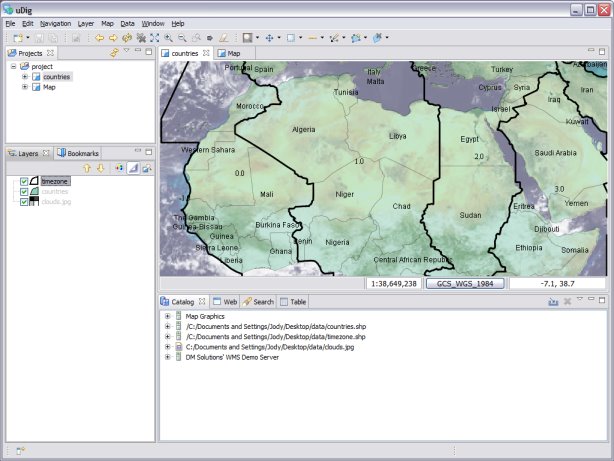Hide the clouds.jpg layer

[24, 201]
